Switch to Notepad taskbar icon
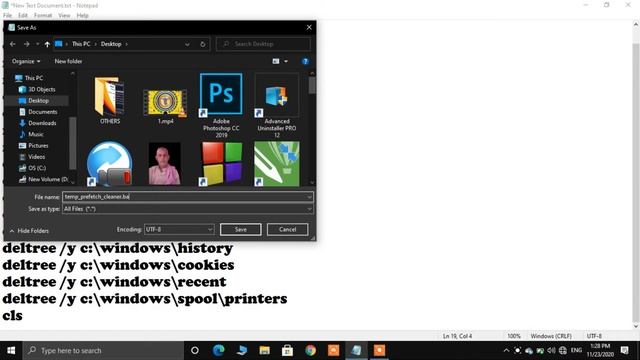 click(356, 351)
